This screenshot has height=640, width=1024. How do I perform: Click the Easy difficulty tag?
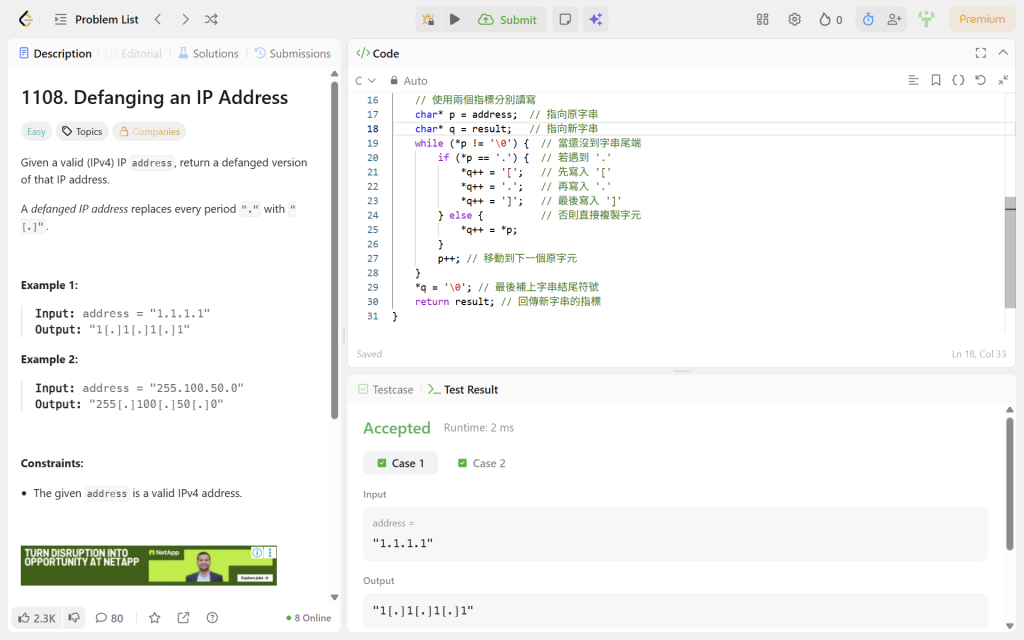37,131
